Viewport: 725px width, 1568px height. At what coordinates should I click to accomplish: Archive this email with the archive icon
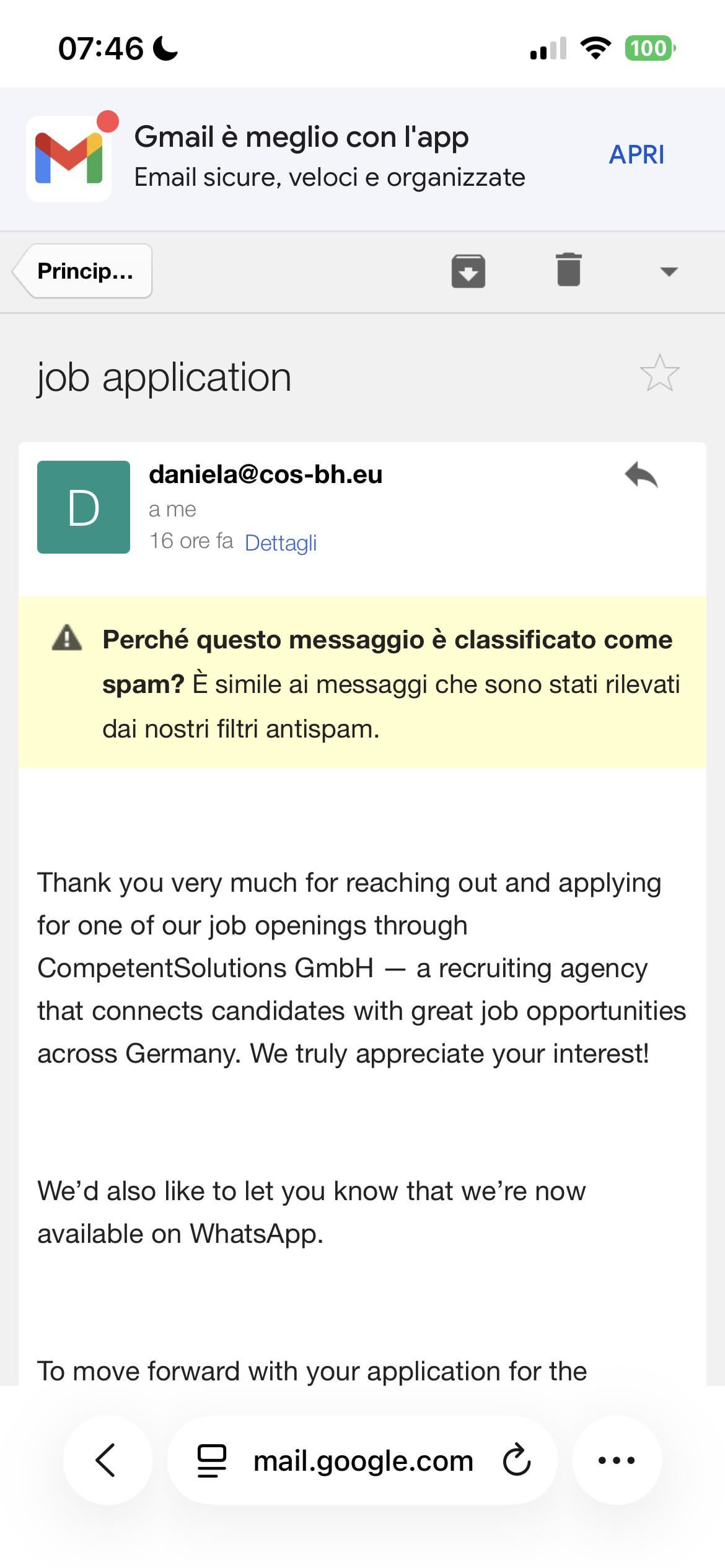point(468,271)
